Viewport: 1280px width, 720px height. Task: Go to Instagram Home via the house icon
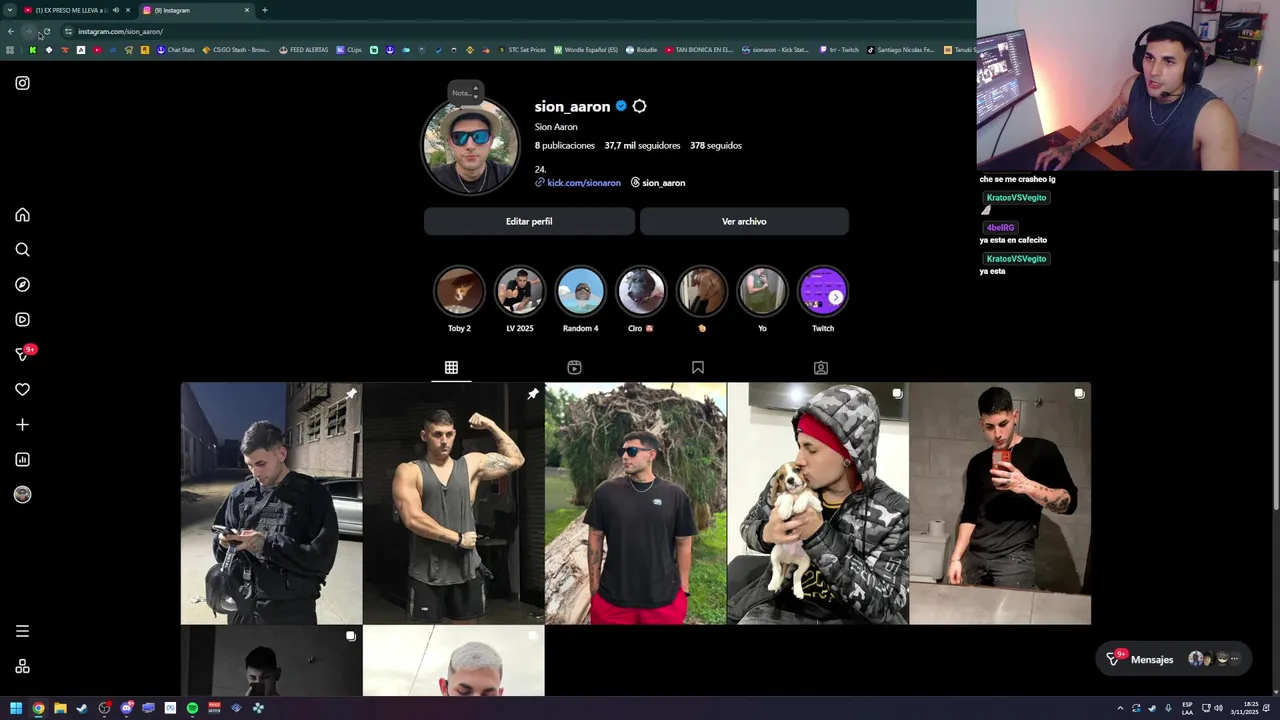click(x=22, y=215)
